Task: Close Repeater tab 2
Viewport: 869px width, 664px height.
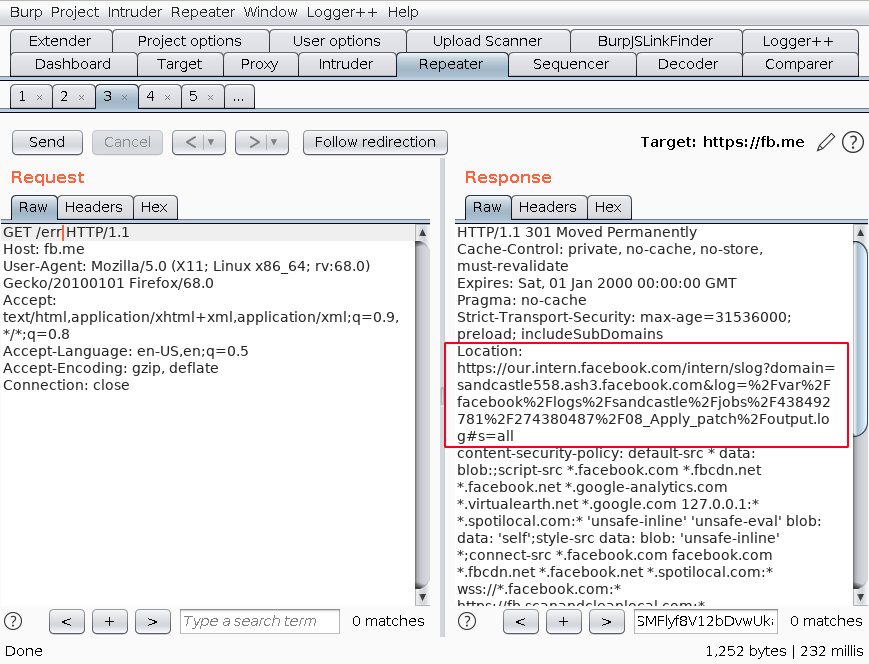Action: click(x=81, y=98)
